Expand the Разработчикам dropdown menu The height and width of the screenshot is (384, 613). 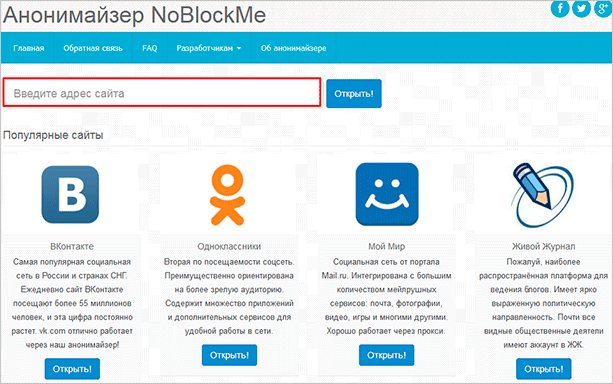pyautogui.click(x=209, y=48)
